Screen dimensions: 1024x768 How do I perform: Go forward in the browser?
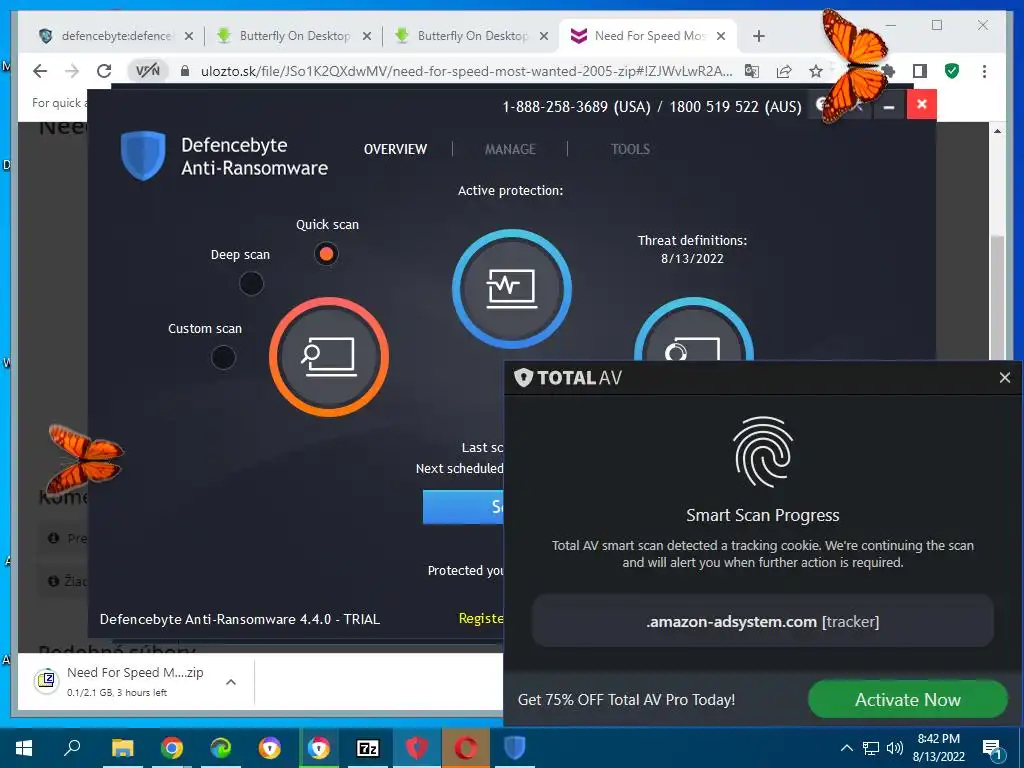[x=72, y=71]
